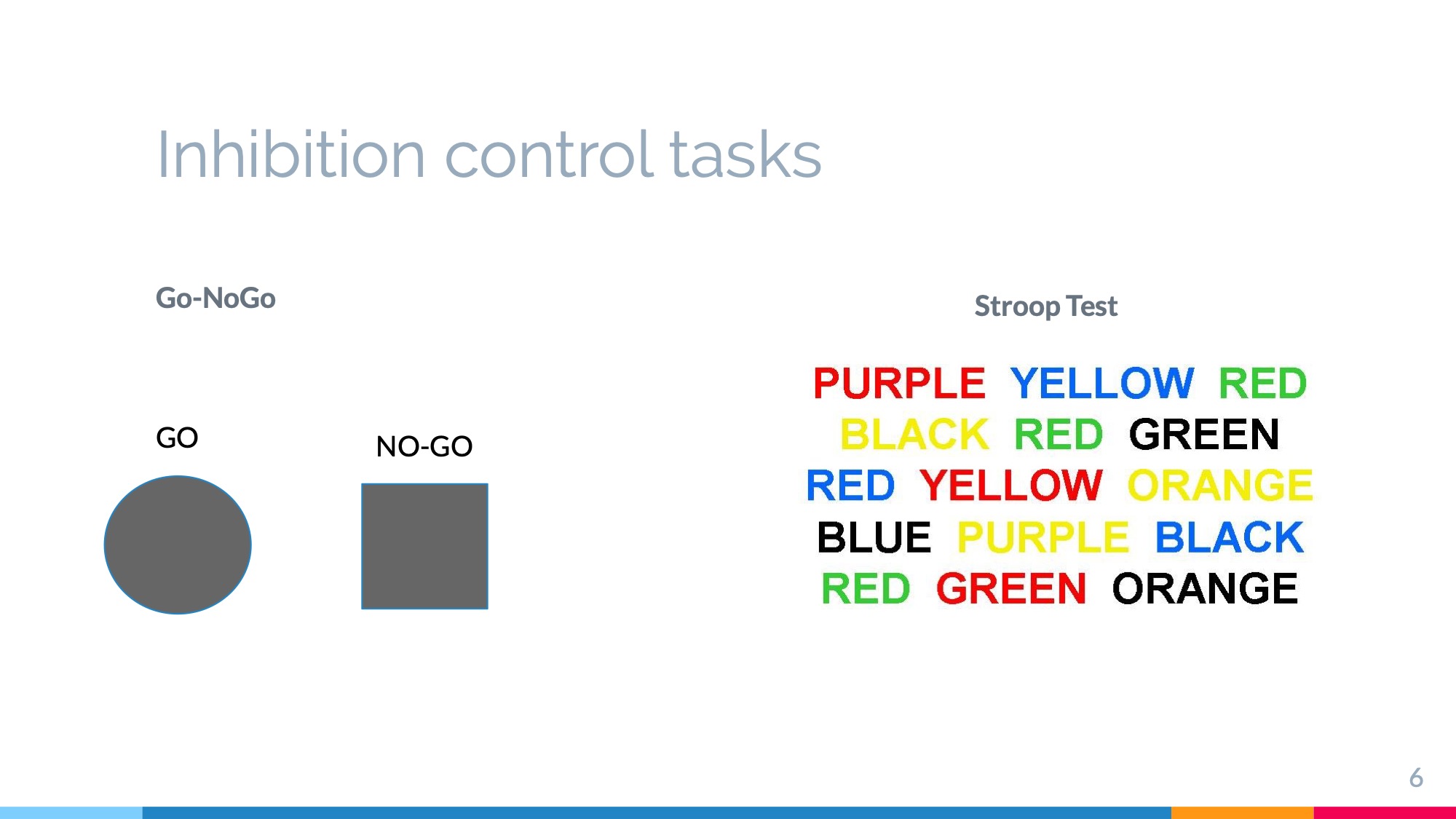1456x819 pixels.
Task: Click the gray NO-GO square shape
Action: [x=424, y=546]
